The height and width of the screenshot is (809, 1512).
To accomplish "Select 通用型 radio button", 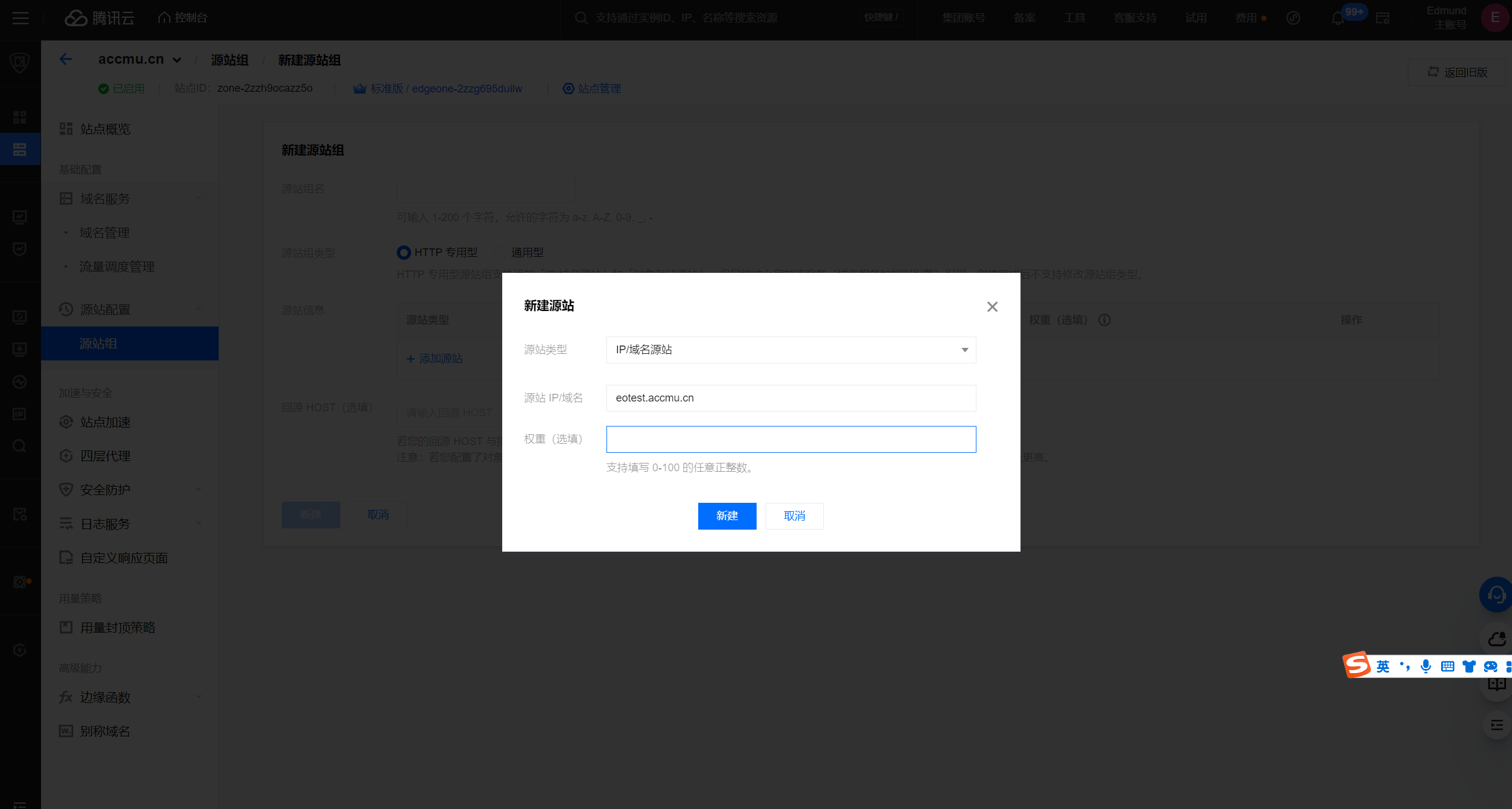I will coord(499,253).
